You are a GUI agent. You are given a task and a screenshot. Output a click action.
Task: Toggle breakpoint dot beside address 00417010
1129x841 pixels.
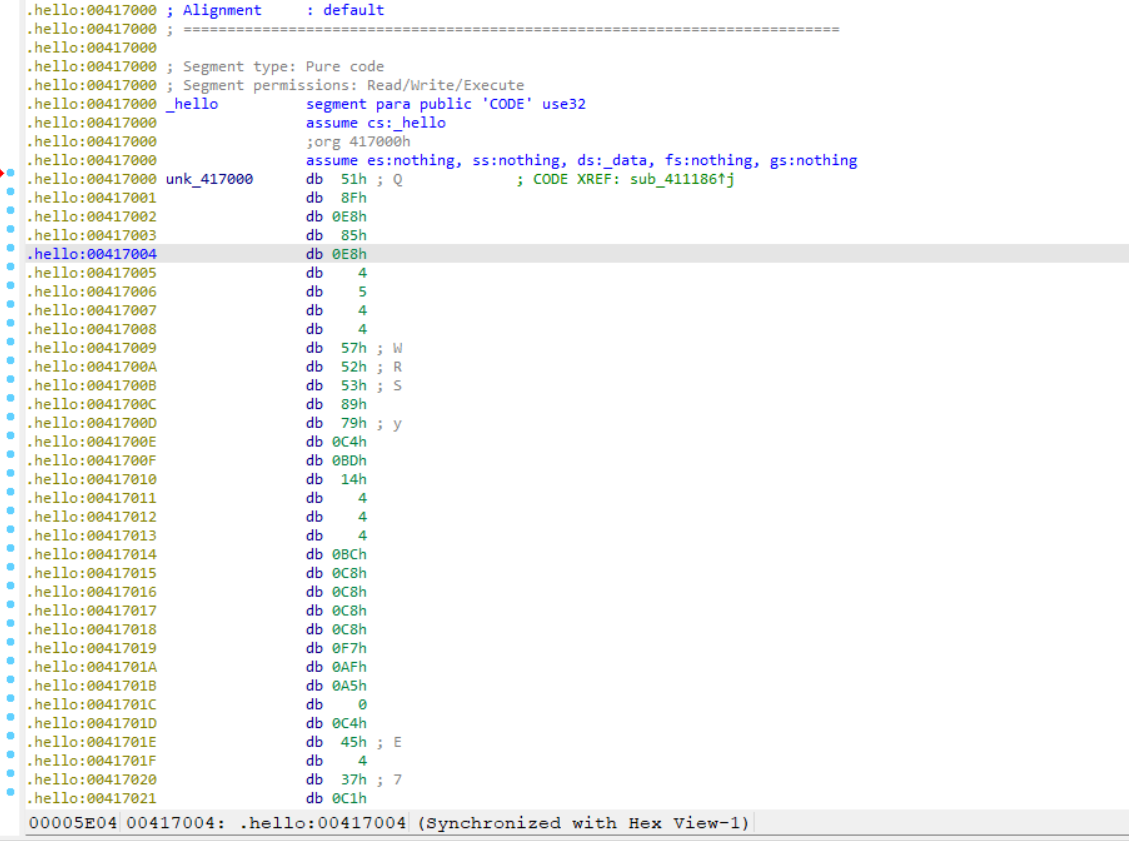tap(10, 473)
